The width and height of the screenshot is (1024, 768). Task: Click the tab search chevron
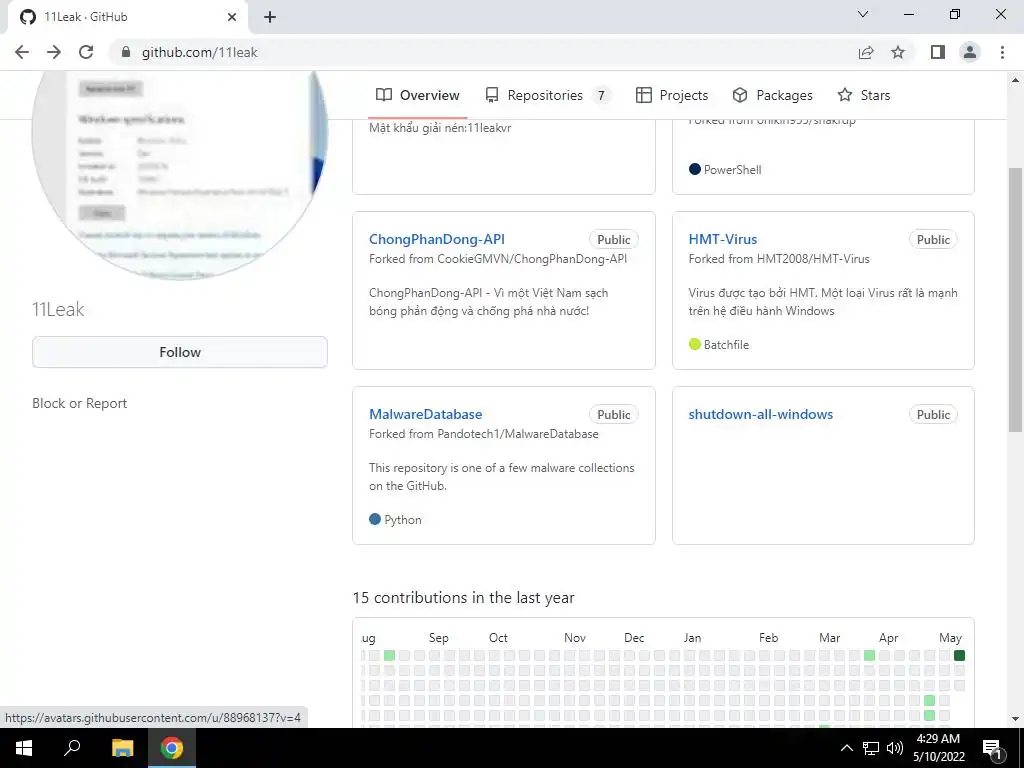[x=863, y=14]
